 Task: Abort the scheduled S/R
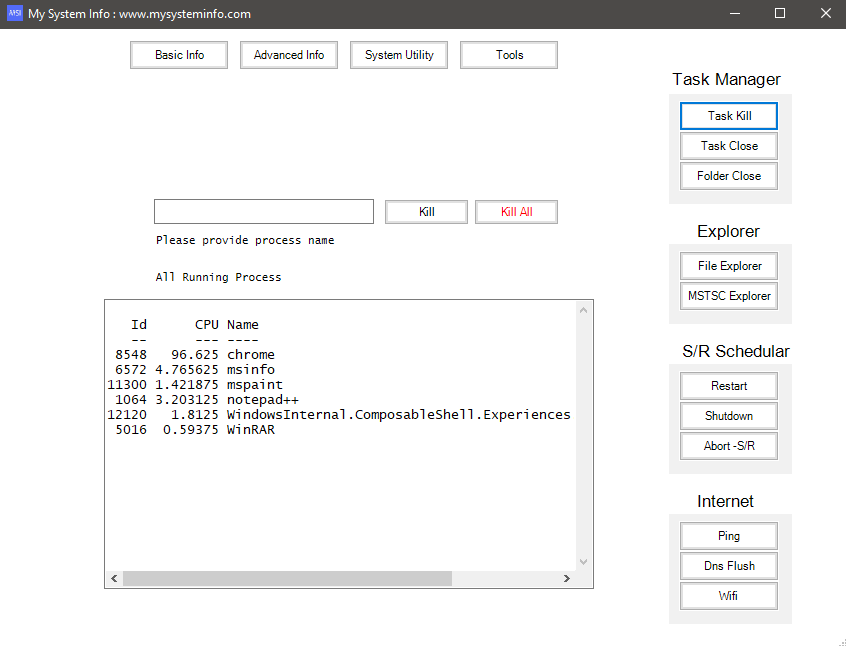[729, 446]
